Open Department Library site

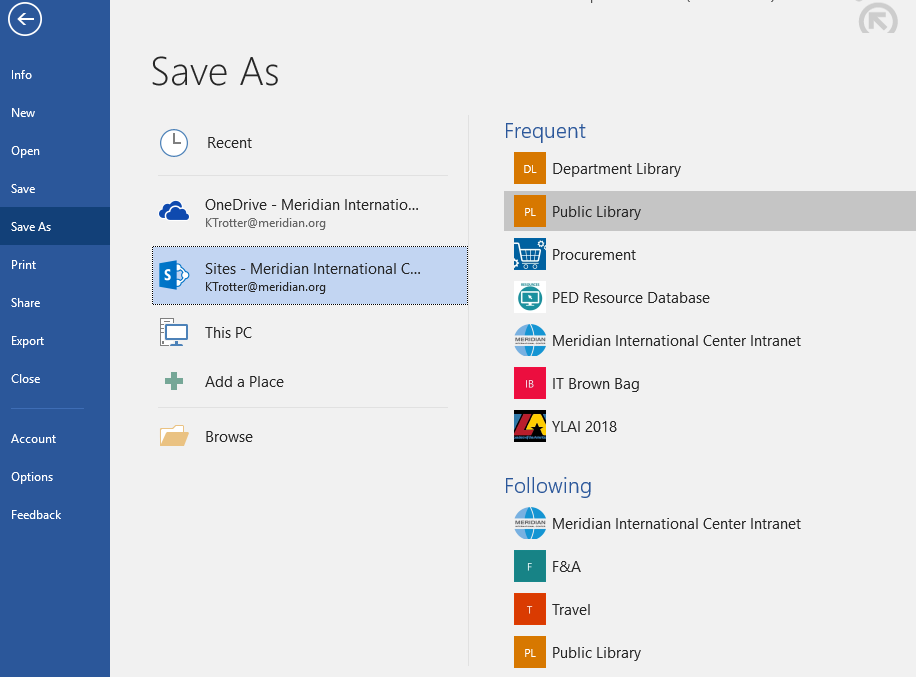[x=616, y=169]
